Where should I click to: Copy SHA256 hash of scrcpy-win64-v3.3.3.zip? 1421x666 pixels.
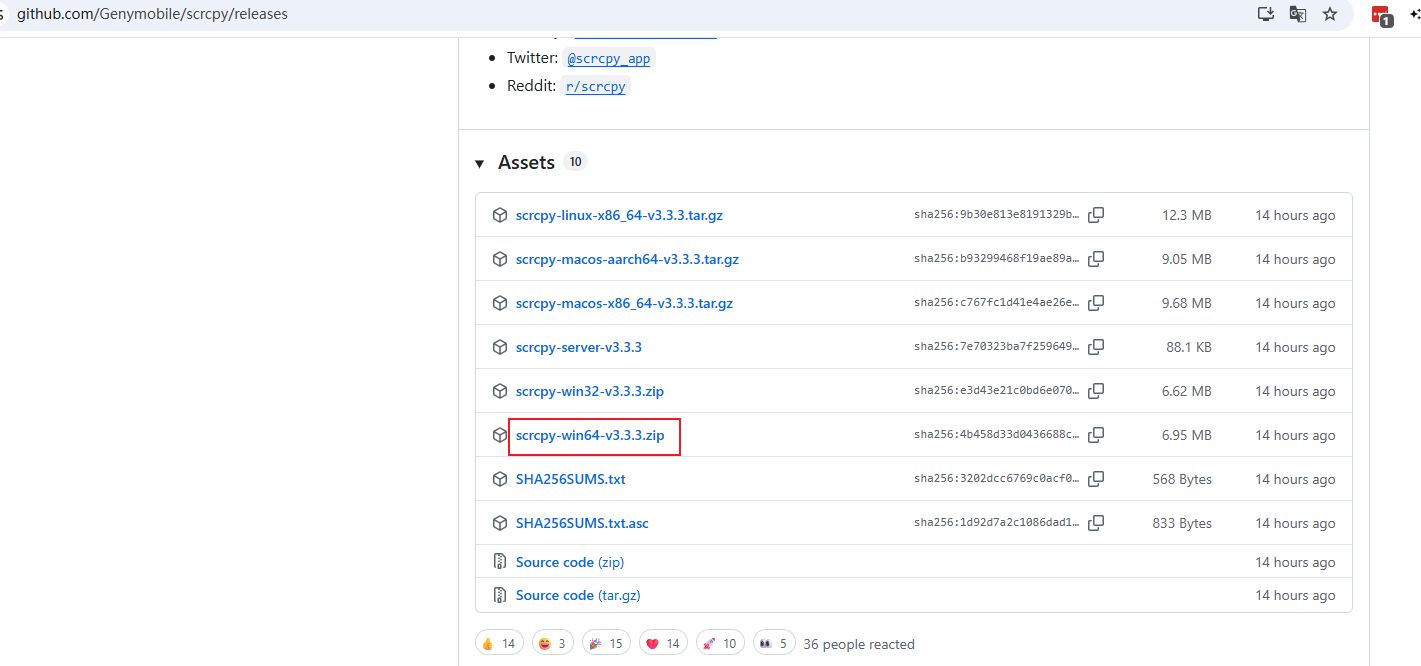(1096, 435)
